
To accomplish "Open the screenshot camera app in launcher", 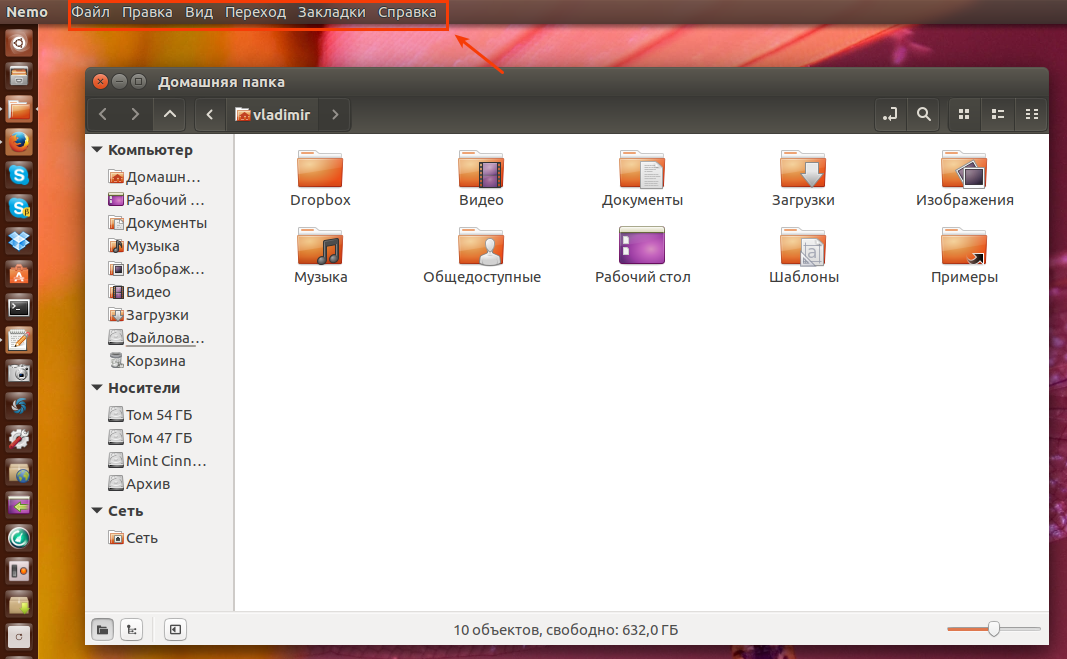I will click(19, 373).
